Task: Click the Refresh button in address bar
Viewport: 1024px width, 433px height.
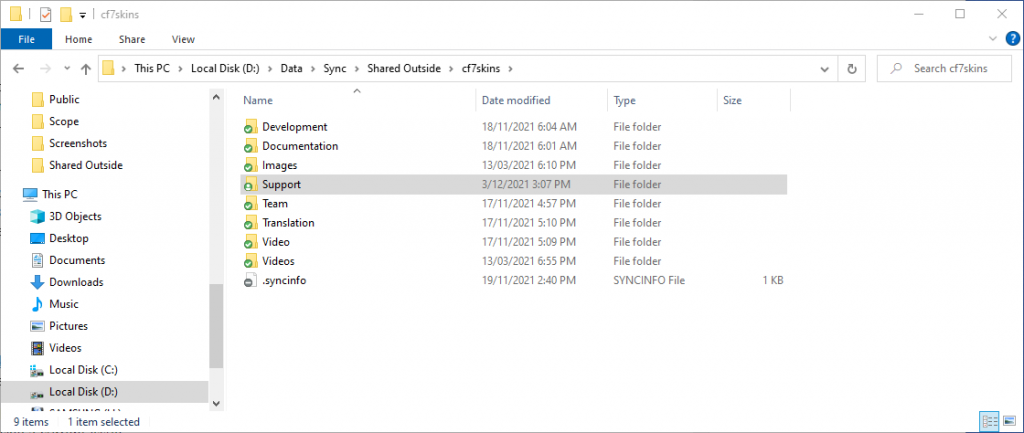Action: click(x=851, y=69)
